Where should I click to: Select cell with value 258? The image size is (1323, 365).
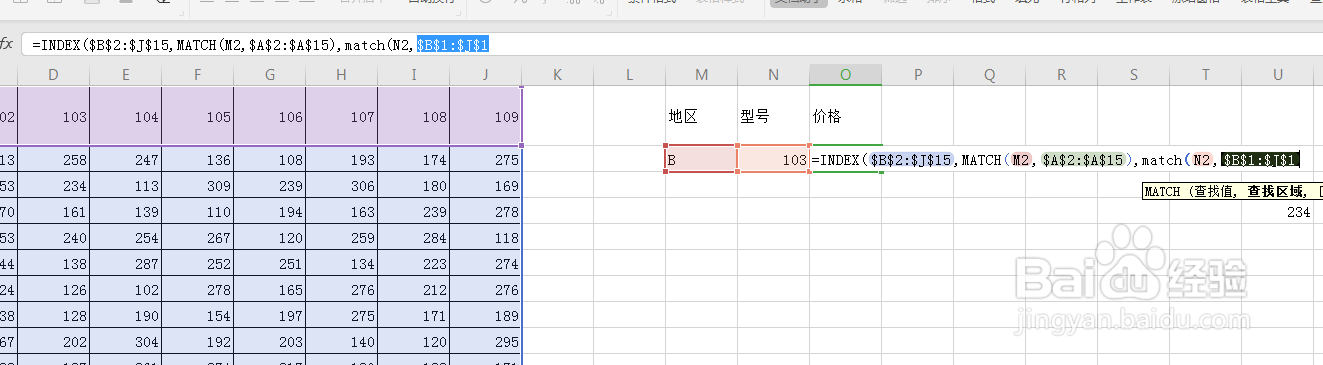[53, 159]
